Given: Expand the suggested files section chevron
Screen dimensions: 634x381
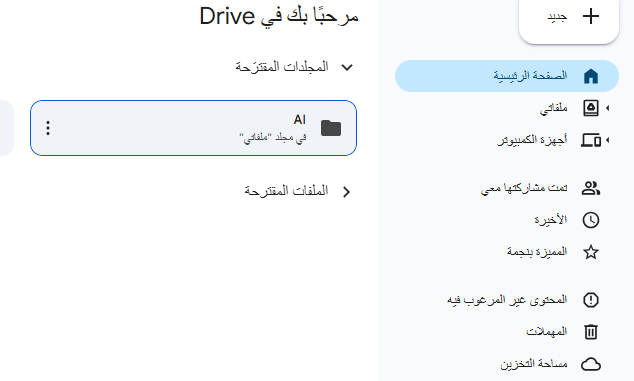Looking at the screenshot, I should [347, 192].
